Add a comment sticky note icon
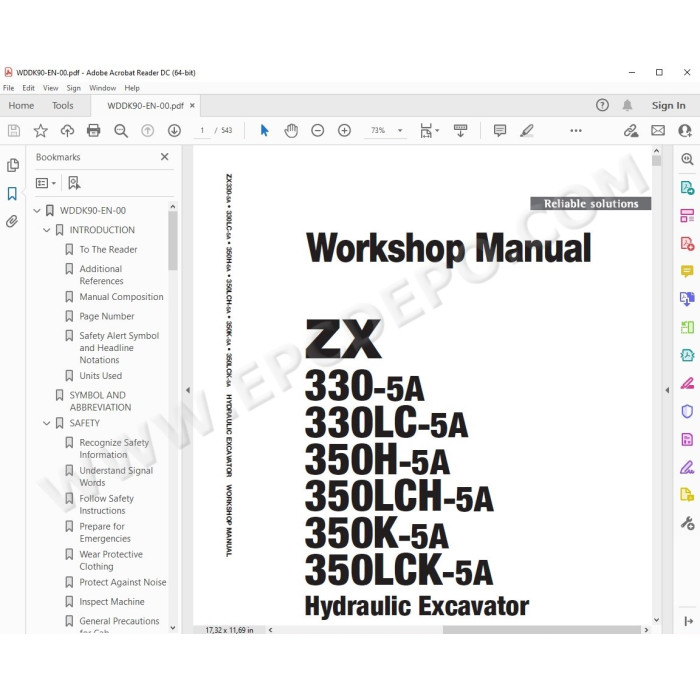700x700 pixels. [500, 130]
